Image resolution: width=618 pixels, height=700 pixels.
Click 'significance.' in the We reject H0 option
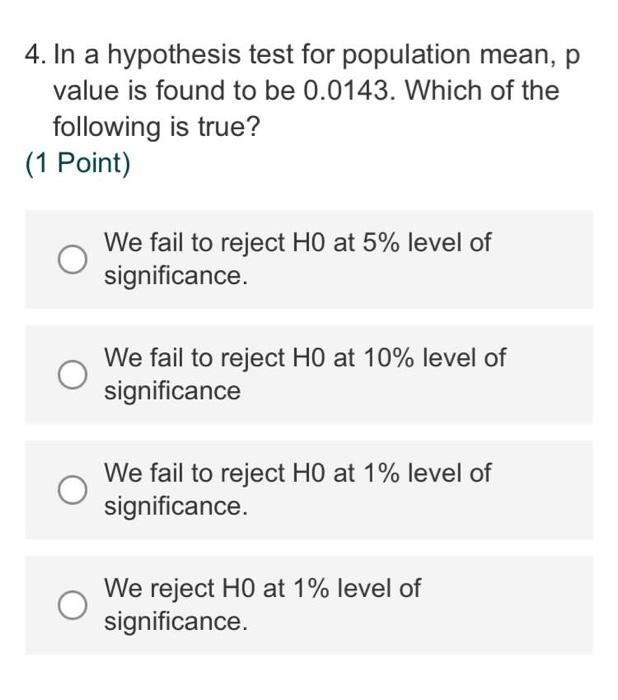click(175, 622)
